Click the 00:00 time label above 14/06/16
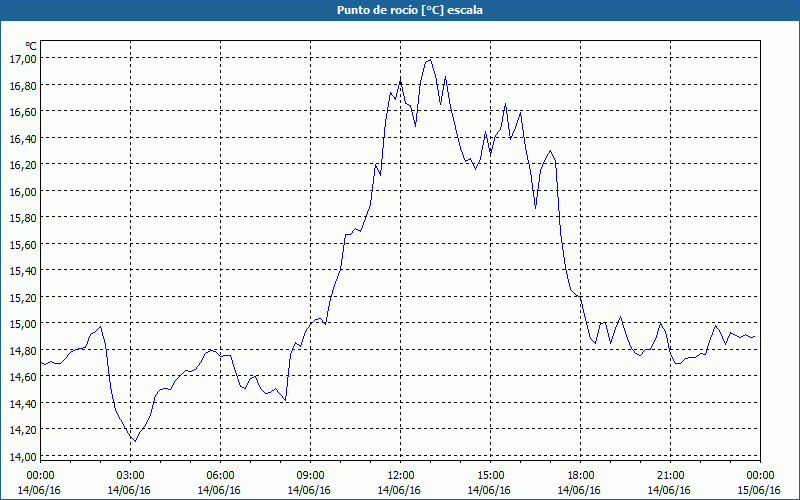The image size is (800, 500). coord(40,476)
